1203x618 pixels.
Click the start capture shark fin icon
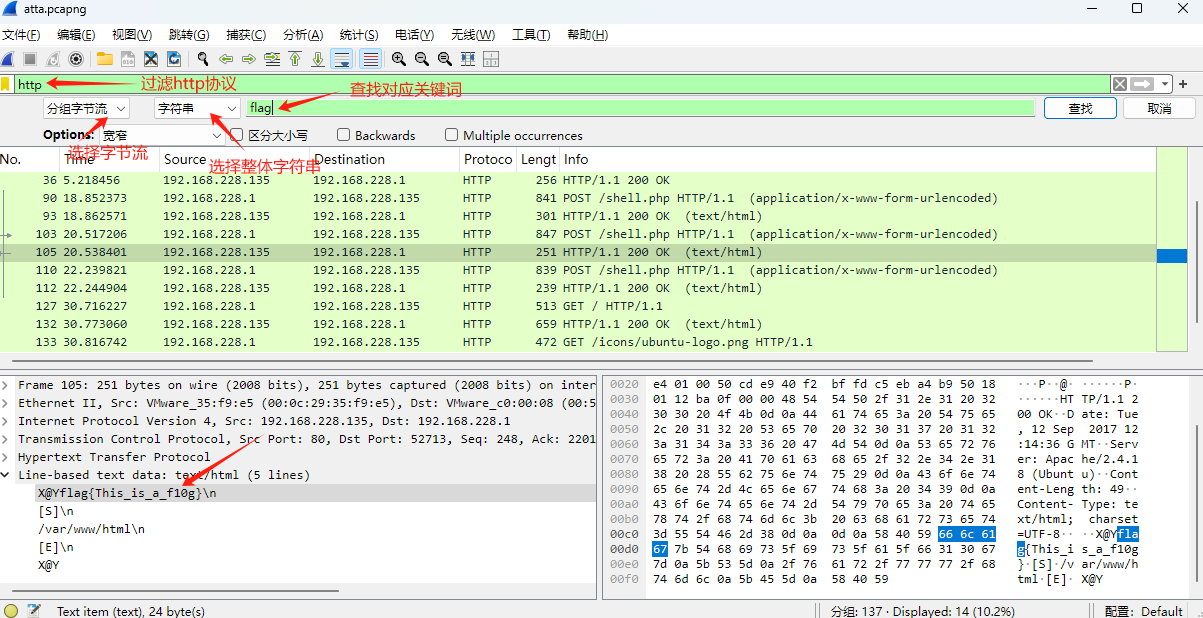click(x=7, y=59)
